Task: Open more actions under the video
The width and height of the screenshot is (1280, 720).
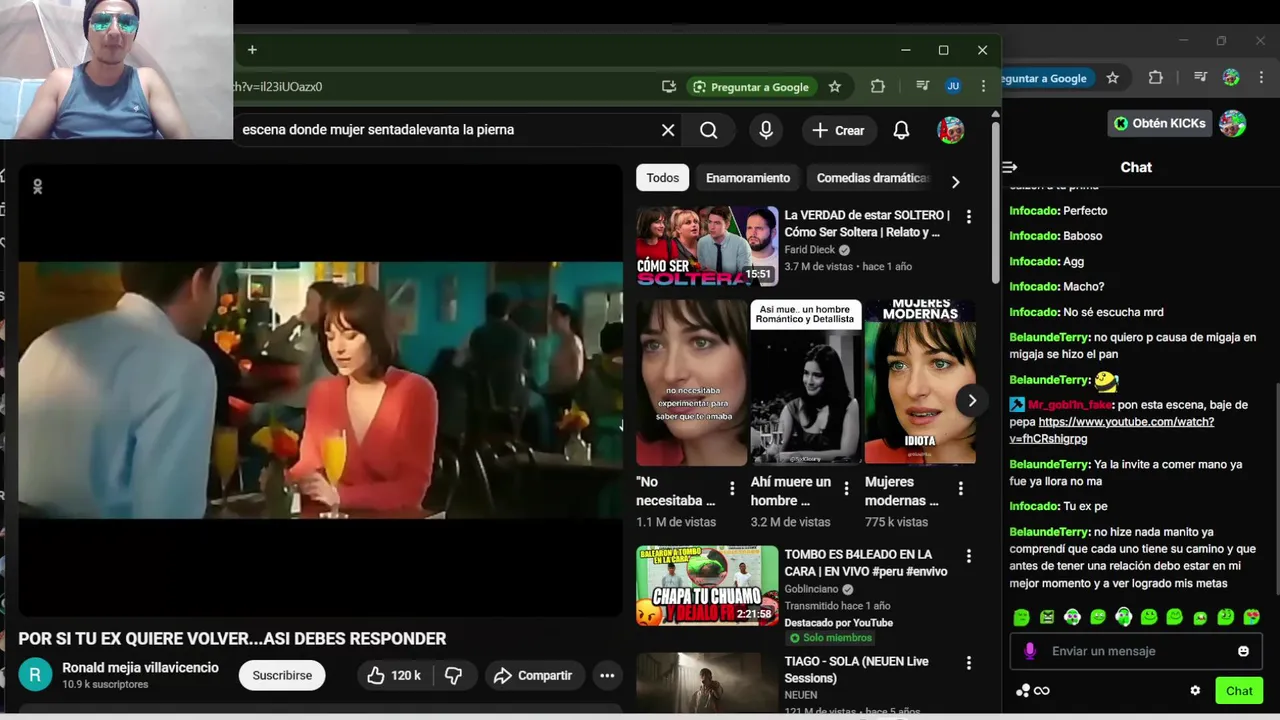Action: click(607, 675)
